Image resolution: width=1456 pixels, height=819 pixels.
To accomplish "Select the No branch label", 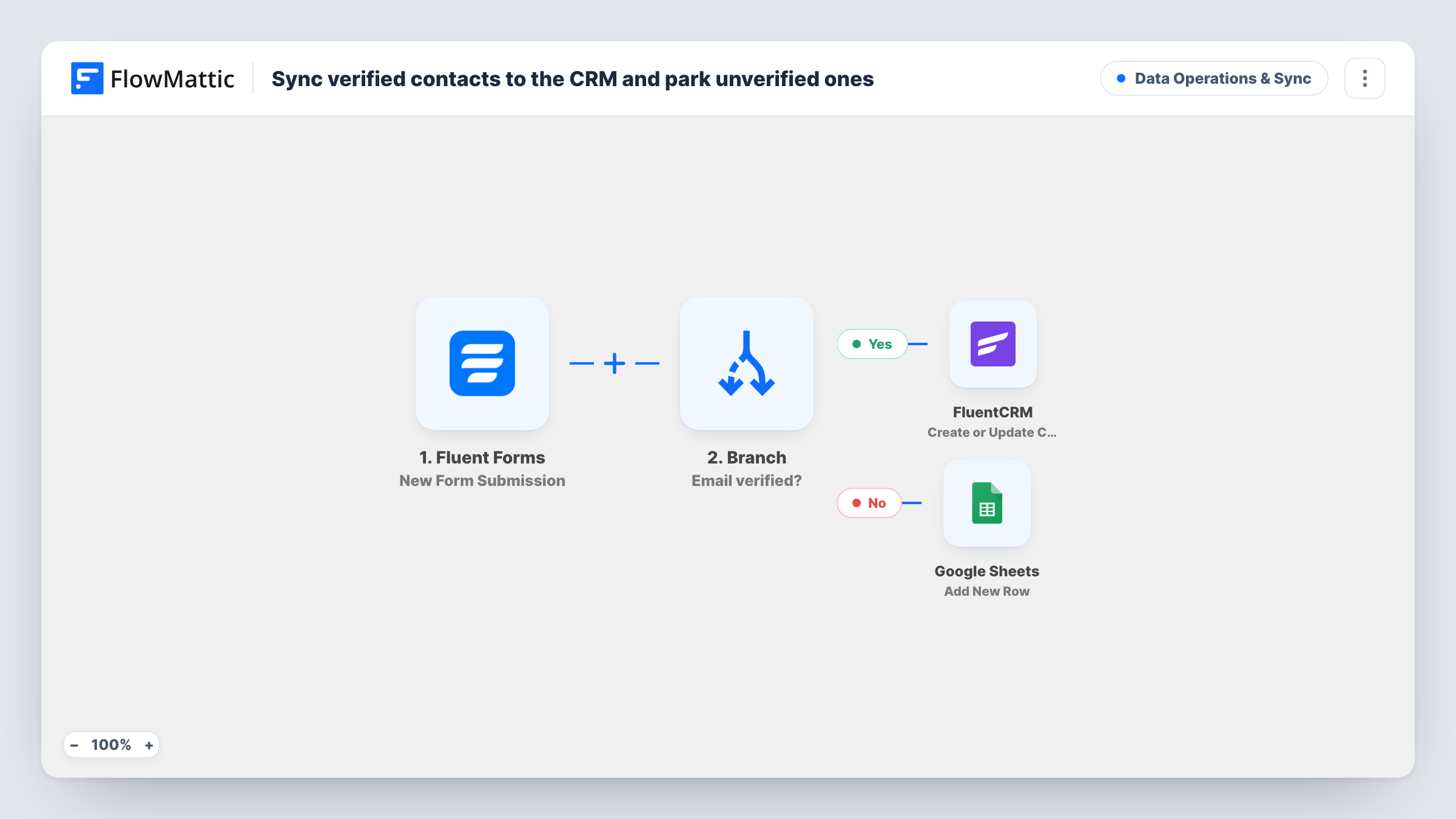I will click(x=869, y=503).
